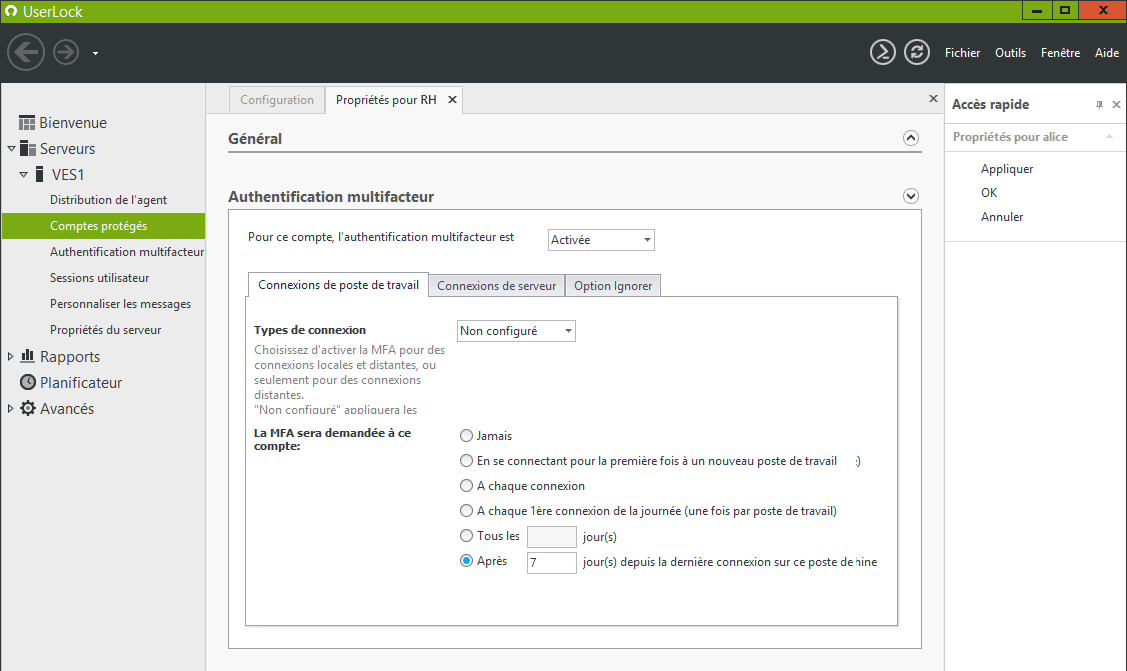
Task: Switch to Connexions de serveur tab
Action: (x=496, y=285)
